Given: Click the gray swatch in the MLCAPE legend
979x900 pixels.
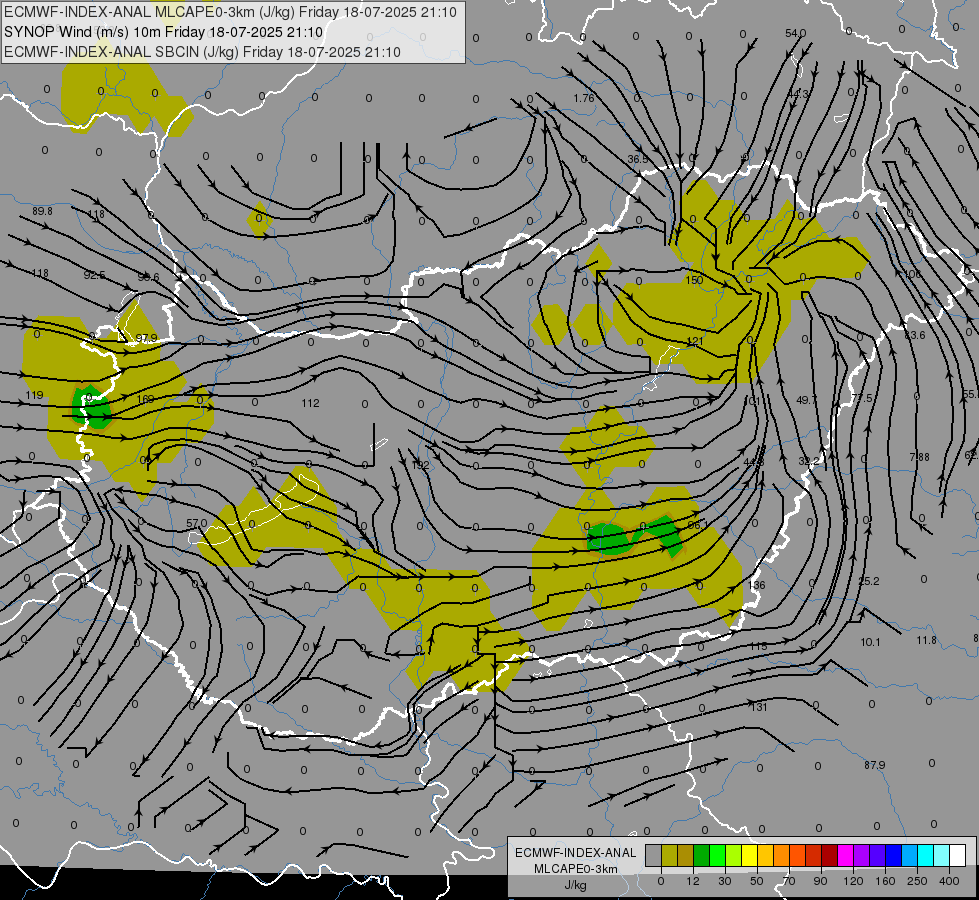Looking at the screenshot, I should 653,855.
